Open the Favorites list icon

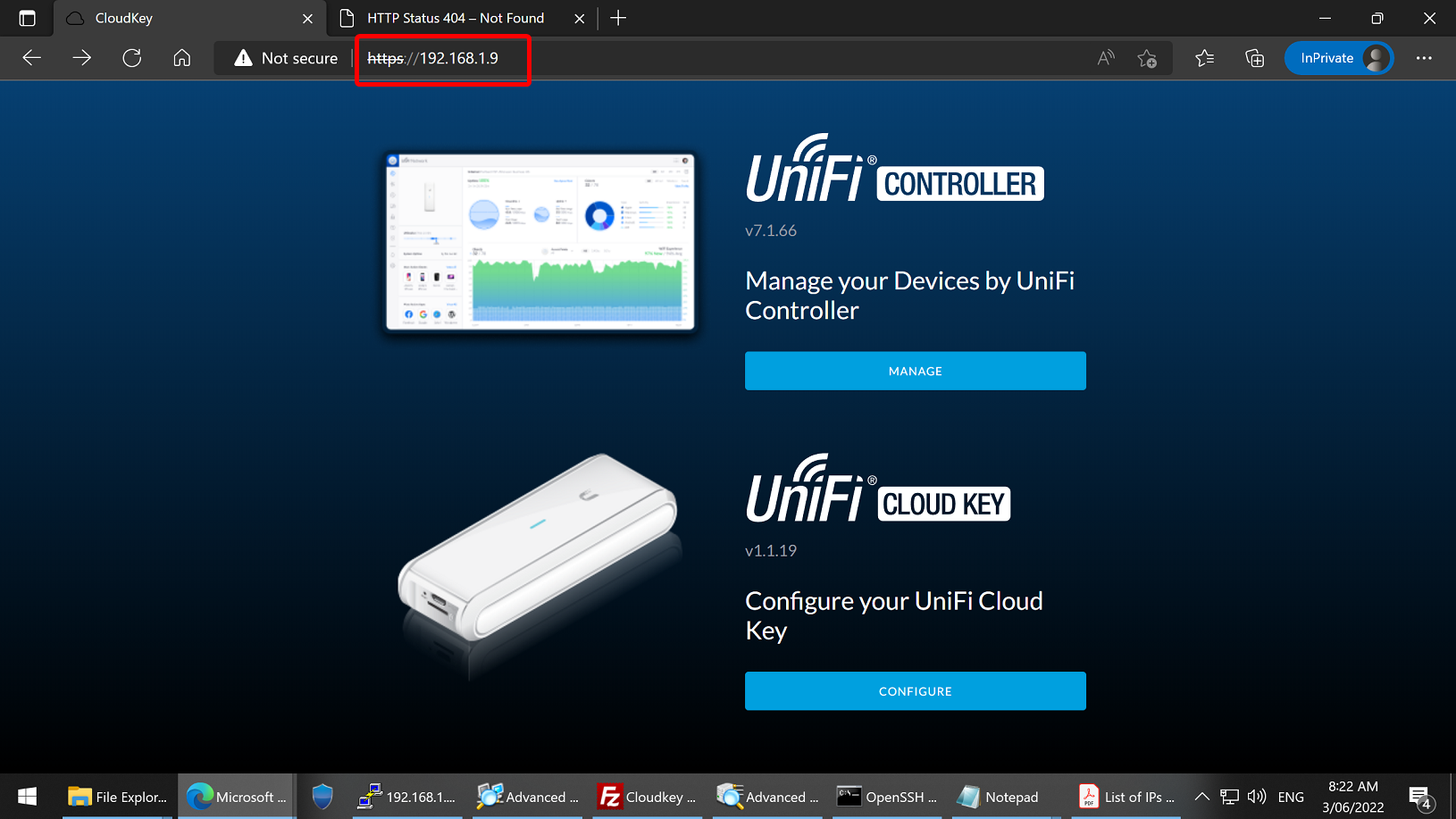click(1204, 58)
